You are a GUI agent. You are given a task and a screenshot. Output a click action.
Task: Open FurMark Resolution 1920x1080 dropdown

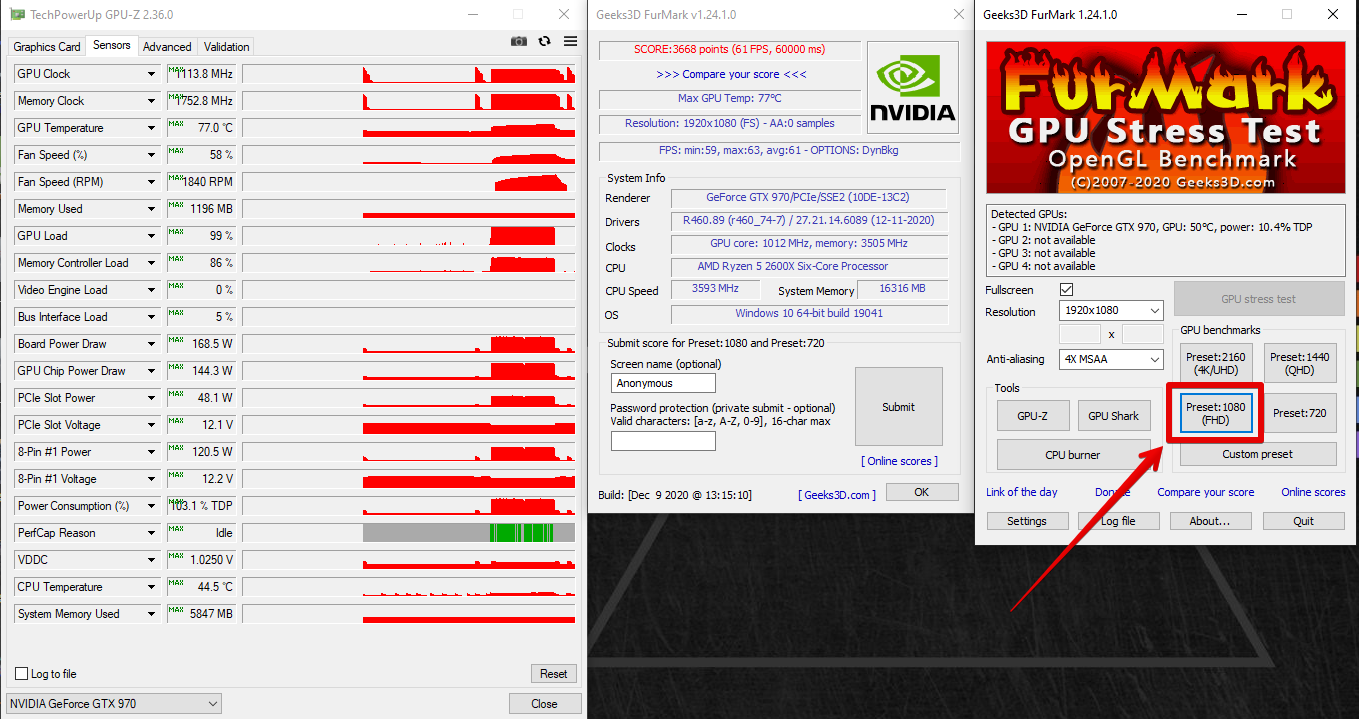[x=1111, y=311]
